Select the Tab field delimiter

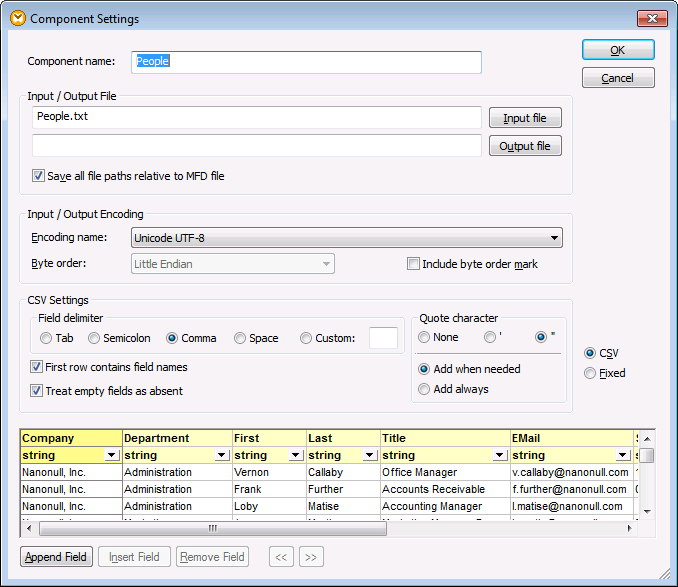click(x=46, y=338)
